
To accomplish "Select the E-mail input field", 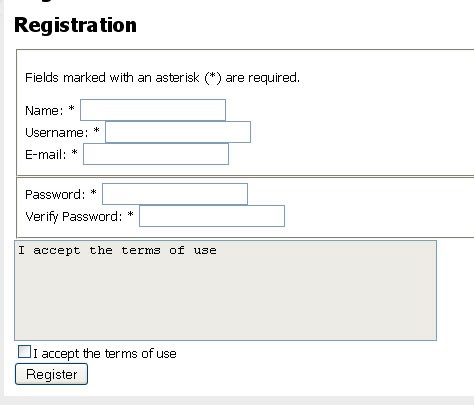I will 156,154.
